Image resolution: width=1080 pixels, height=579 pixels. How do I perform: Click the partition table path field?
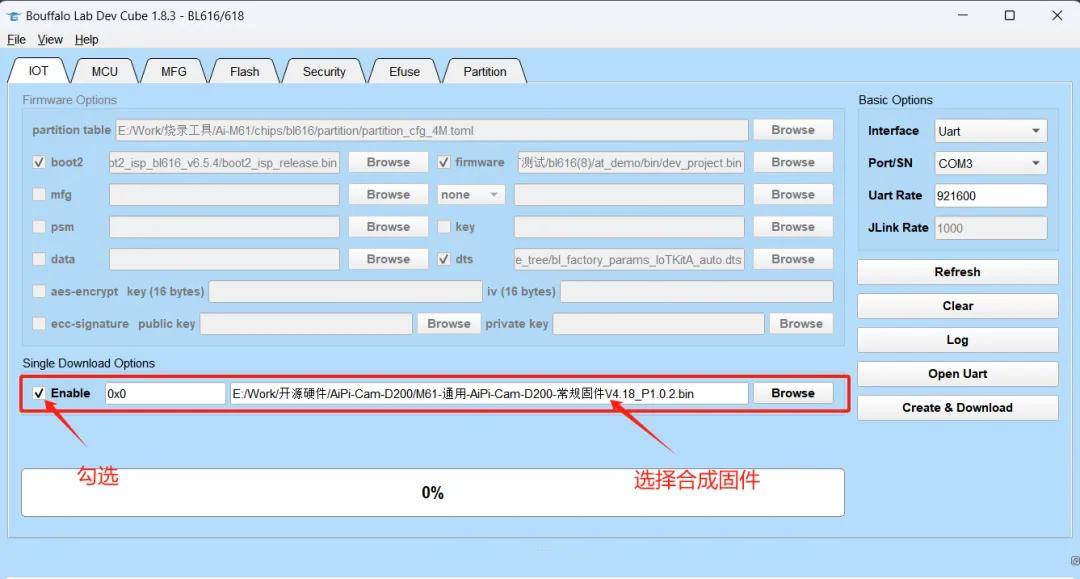click(432, 130)
